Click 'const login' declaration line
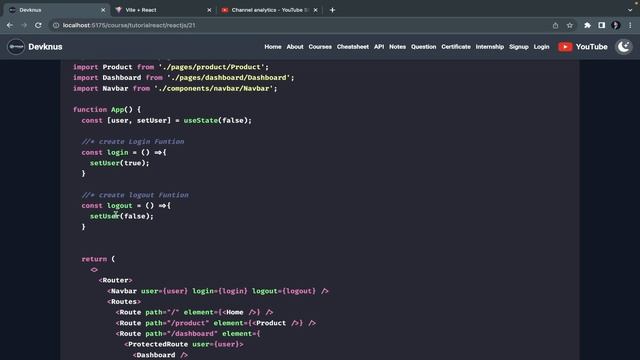This screenshot has width=640, height=360. coord(124,152)
